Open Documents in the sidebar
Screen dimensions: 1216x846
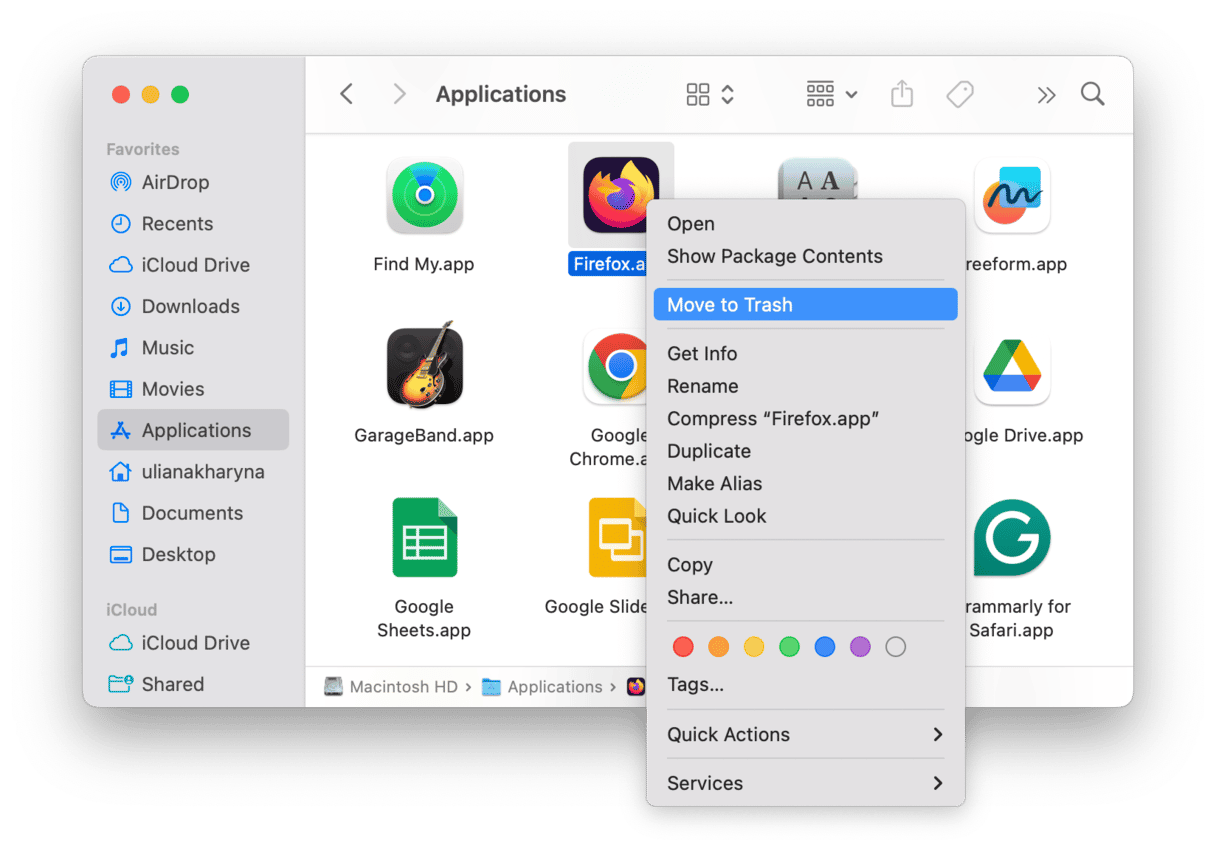(x=193, y=513)
